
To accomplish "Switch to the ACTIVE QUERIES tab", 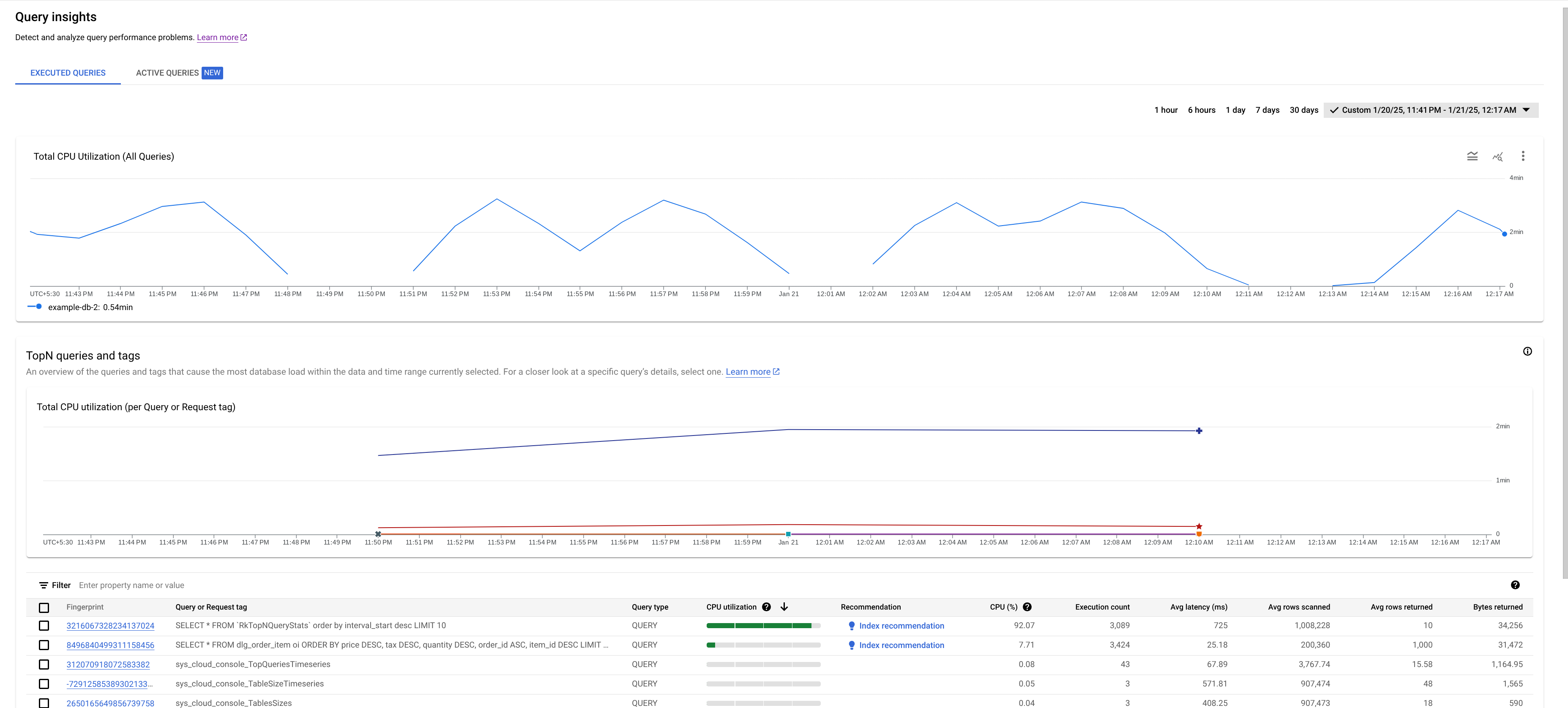I will (167, 72).
